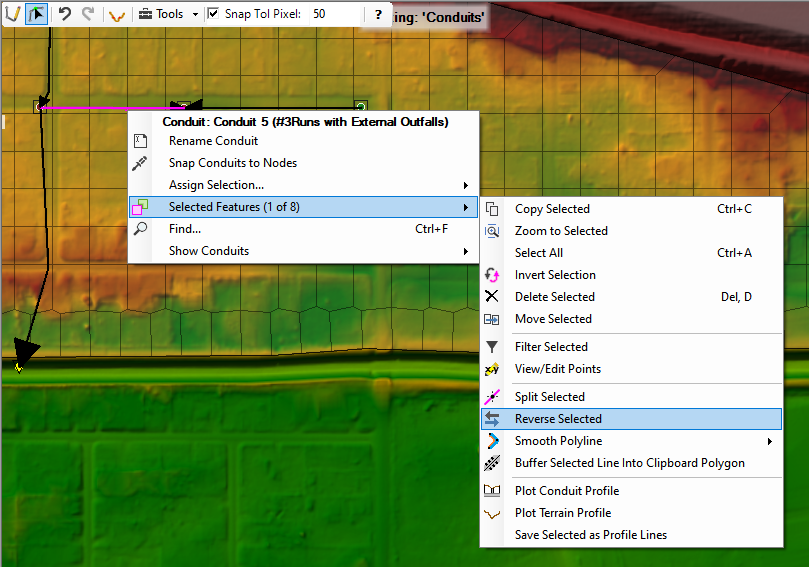Click the terrain profile icon in the toolbar
The image size is (809, 567).
[x=117, y=15]
